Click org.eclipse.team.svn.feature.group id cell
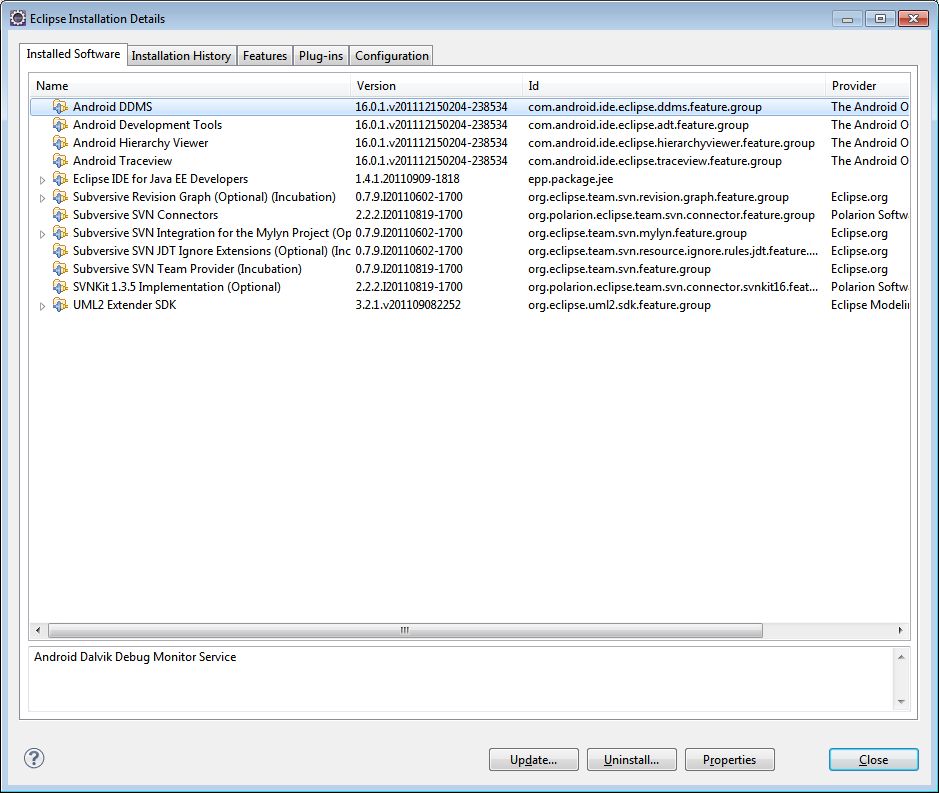Image resolution: width=939 pixels, height=793 pixels. point(619,268)
